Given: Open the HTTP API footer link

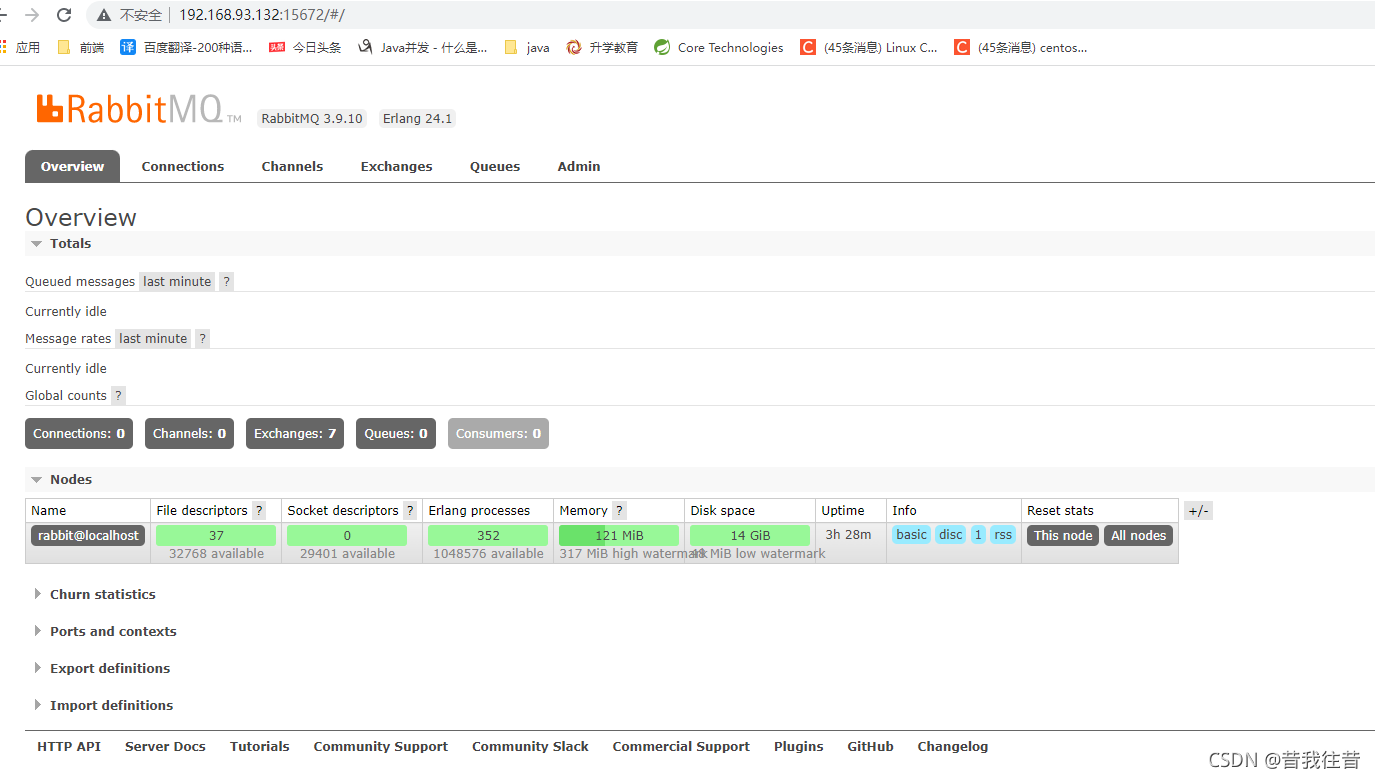Looking at the screenshot, I should pyautogui.click(x=69, y=747).
